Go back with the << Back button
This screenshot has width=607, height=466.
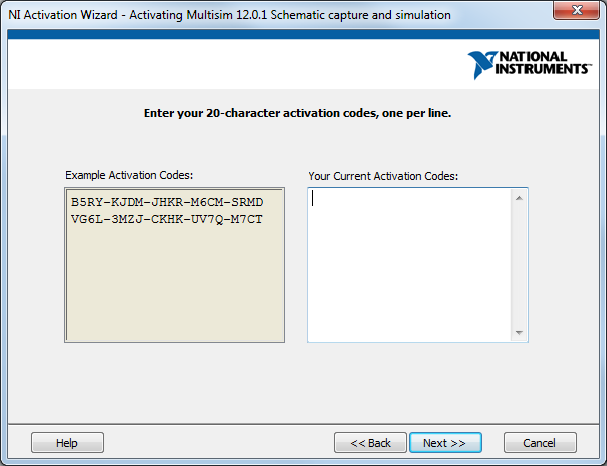pos(370,443)
